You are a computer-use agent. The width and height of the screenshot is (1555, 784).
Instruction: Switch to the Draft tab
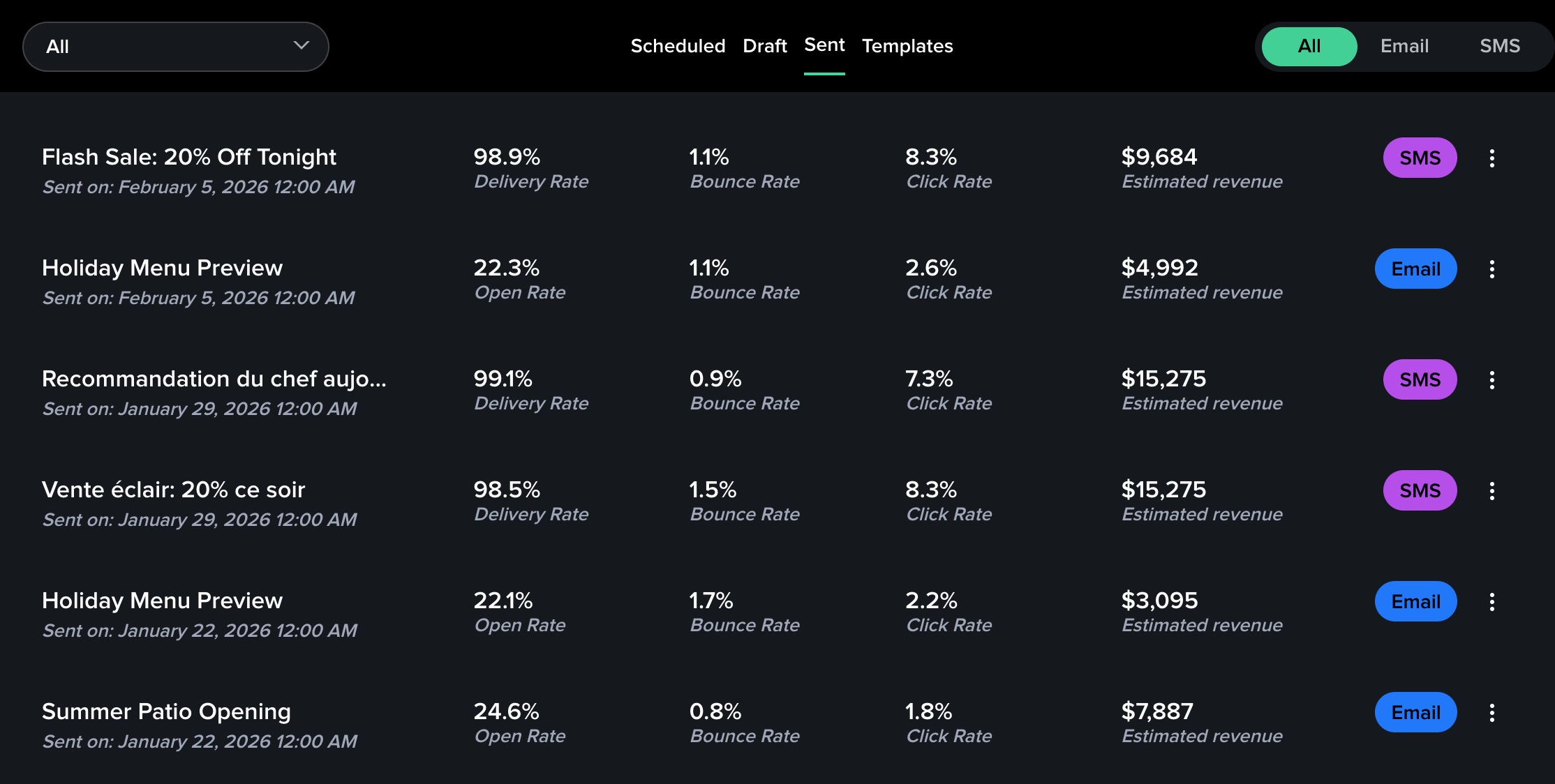[764, 46]
